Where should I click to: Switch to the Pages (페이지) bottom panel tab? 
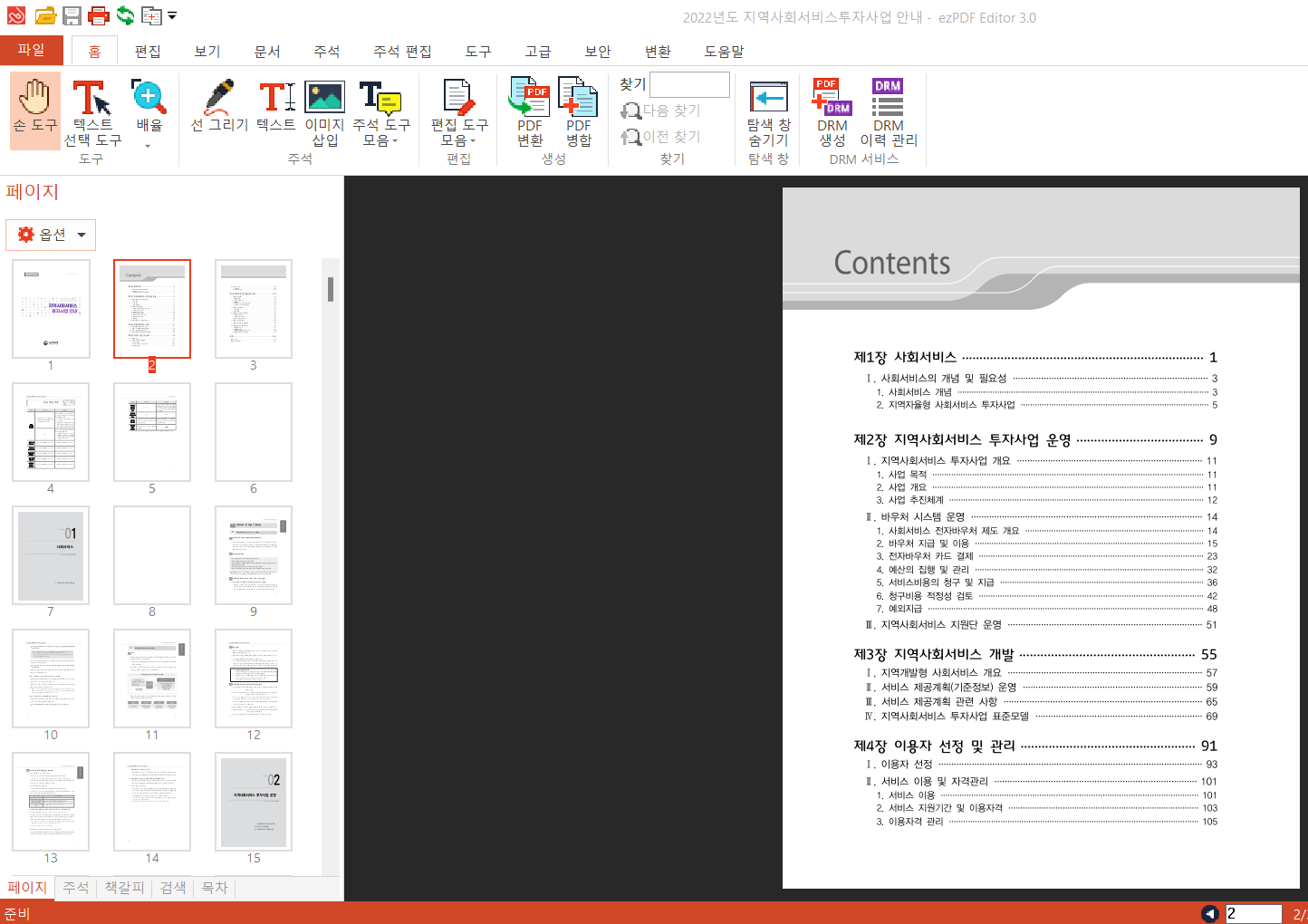tap(27, 888)
